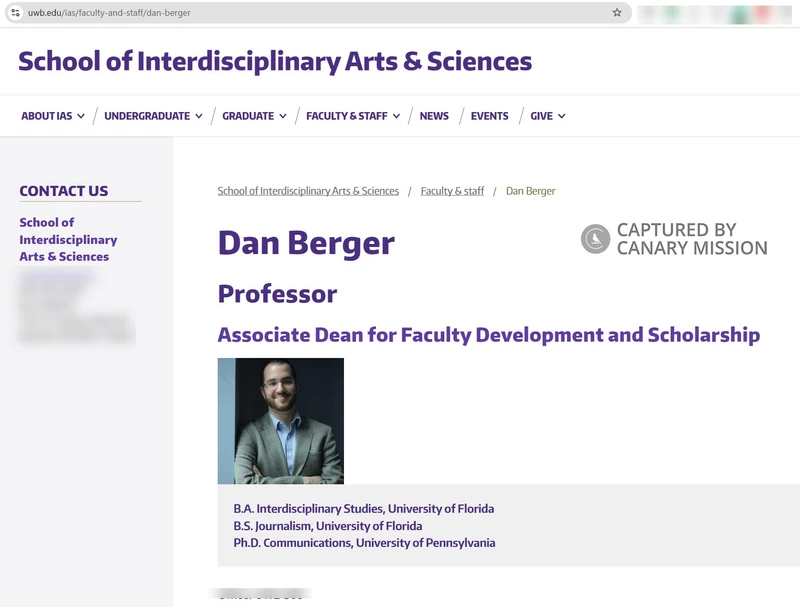Image resolution: width=800 pixels, height=607 pixels.
Task: Expand the Graduate menu
Action: [x=254, y=116]
